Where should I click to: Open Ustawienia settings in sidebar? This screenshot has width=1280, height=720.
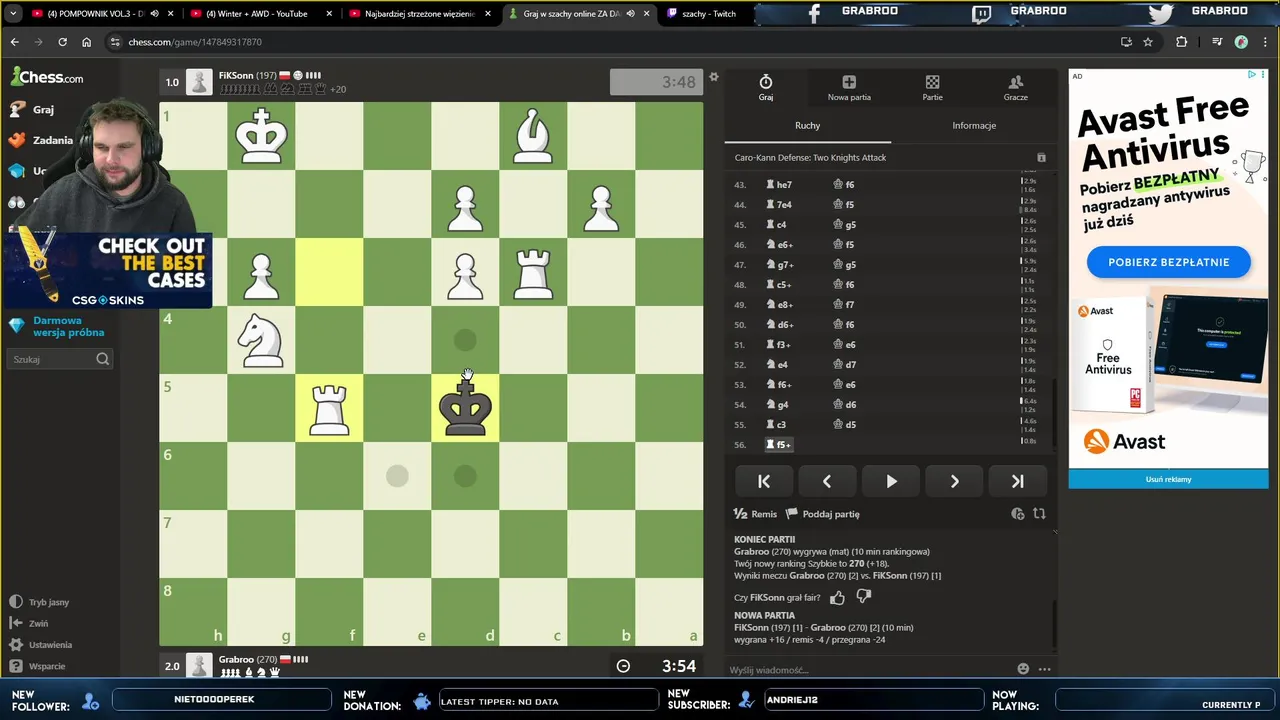[x=41, y=645]
